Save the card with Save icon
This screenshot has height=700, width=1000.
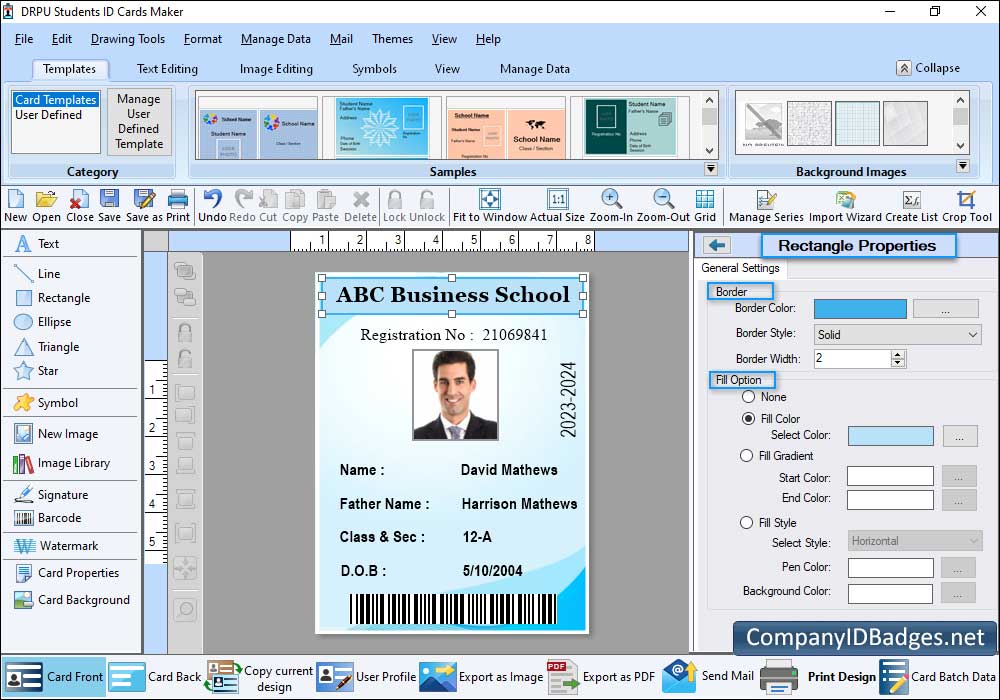point(109,205)
